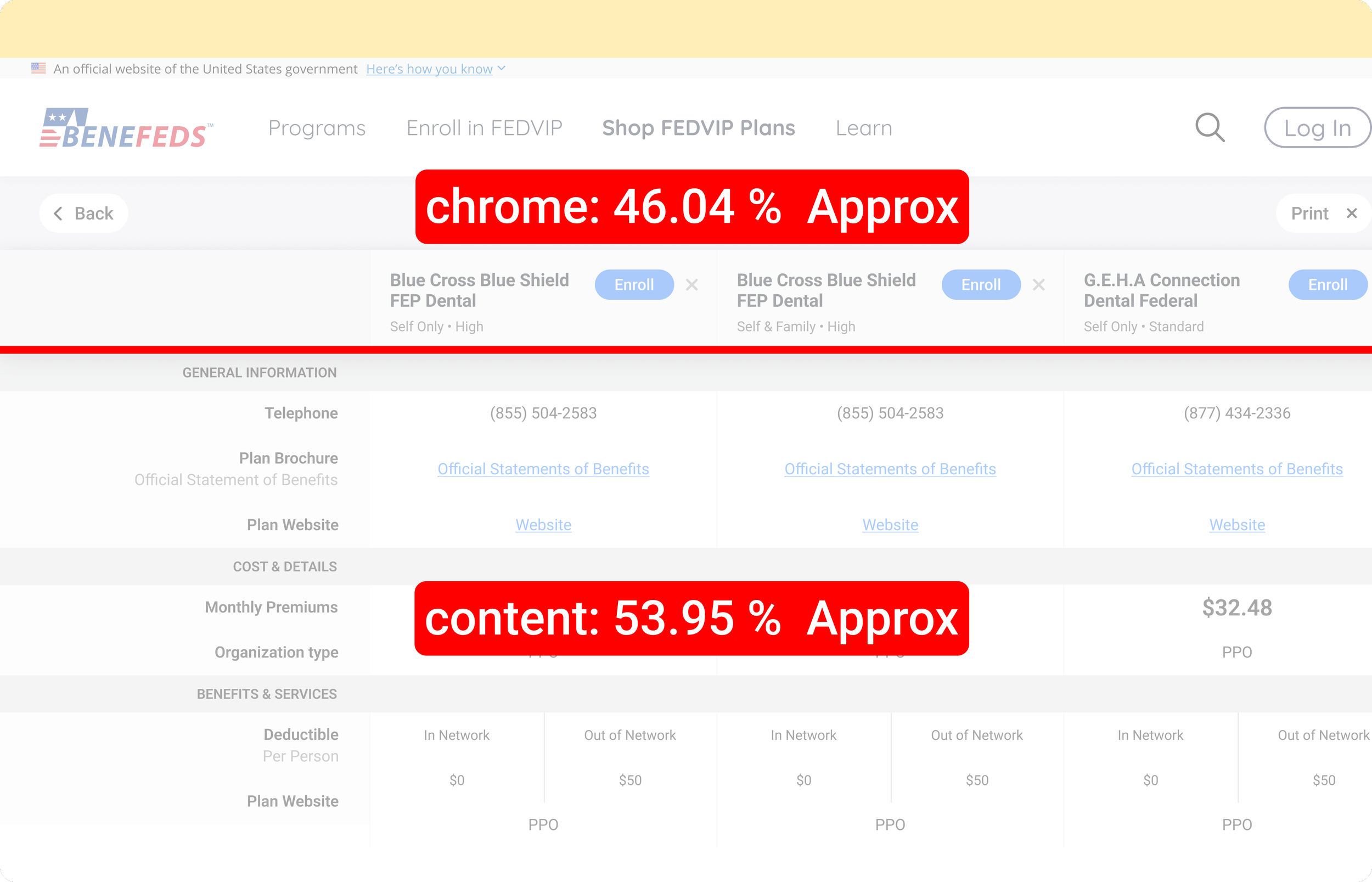Click the GENERAL INFORMATION section header

click(x=260, y=373)
